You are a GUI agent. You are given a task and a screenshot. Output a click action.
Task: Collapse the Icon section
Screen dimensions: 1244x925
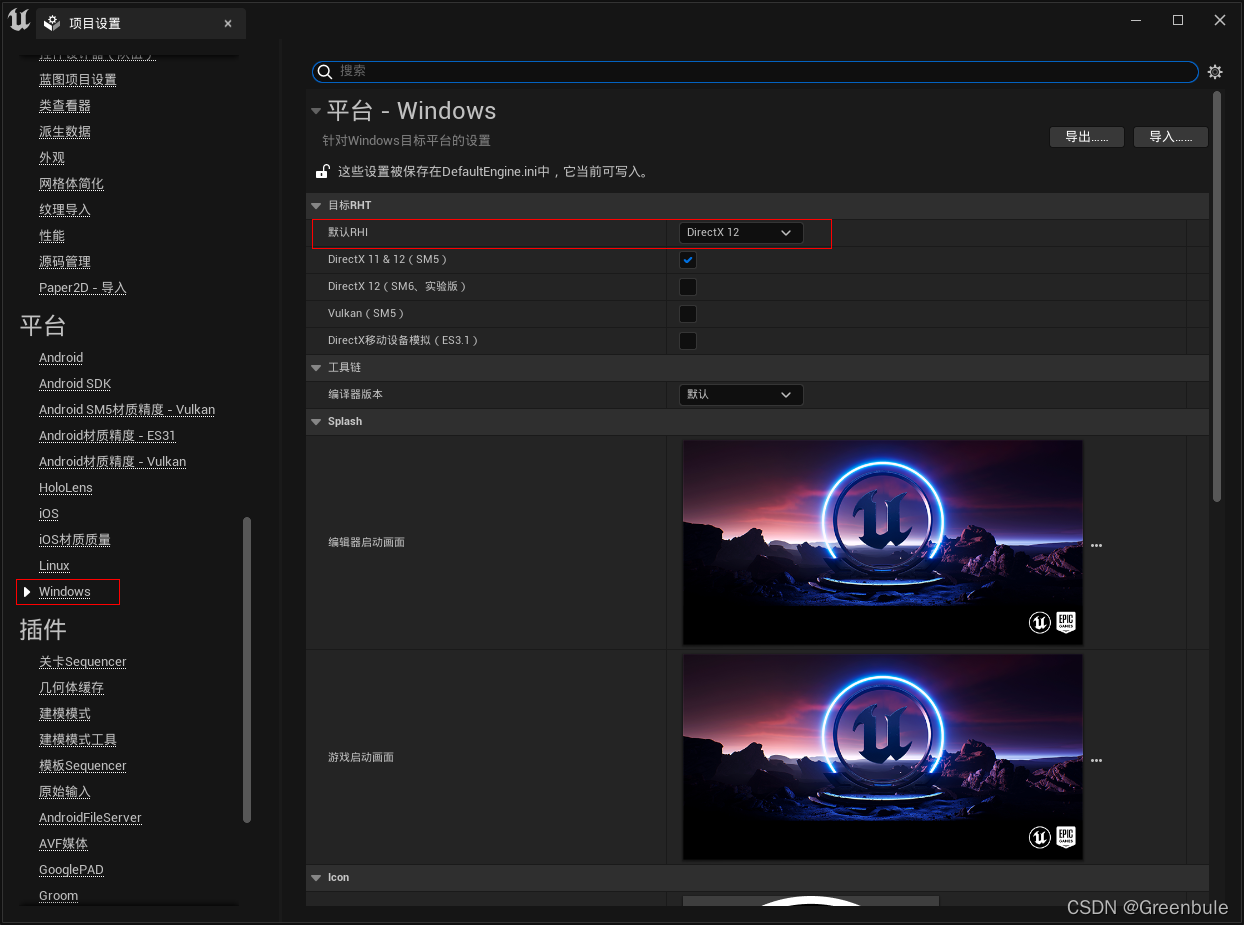click(x=316, y=878)
